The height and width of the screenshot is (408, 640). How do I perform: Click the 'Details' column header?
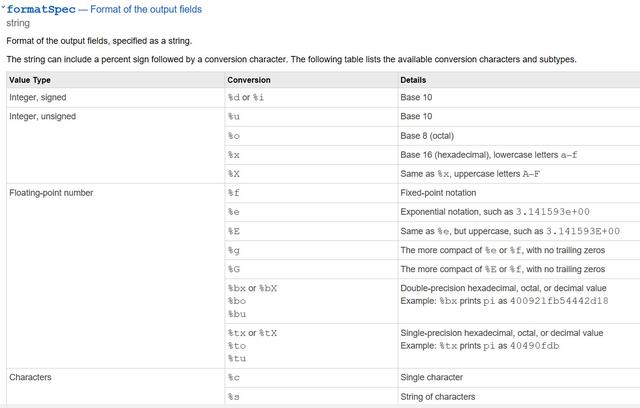pyautogui.click(x=416, y=78)
